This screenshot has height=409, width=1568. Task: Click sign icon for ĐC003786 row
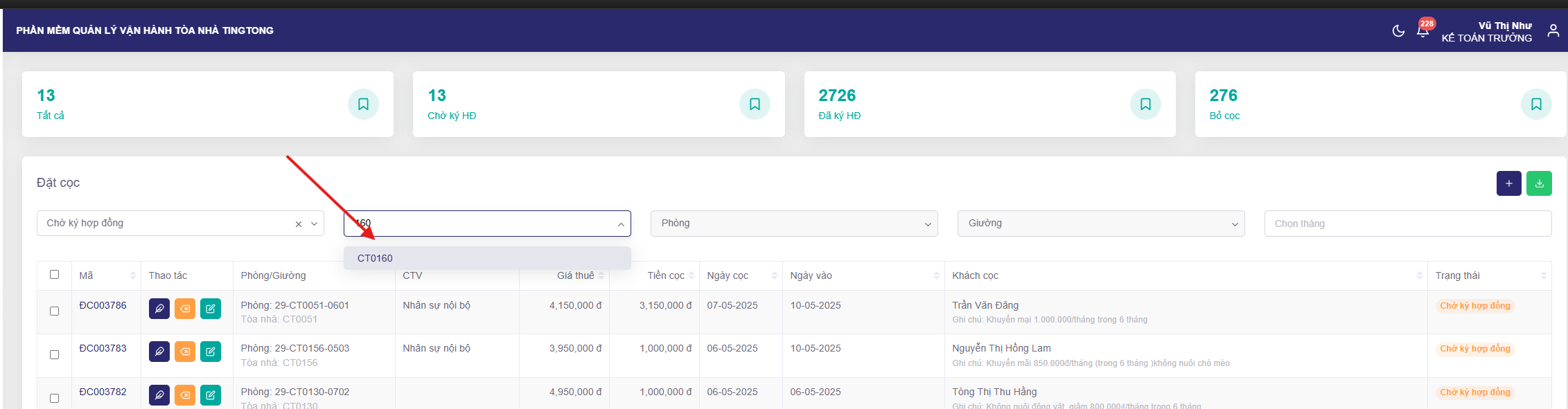[159, 309]
